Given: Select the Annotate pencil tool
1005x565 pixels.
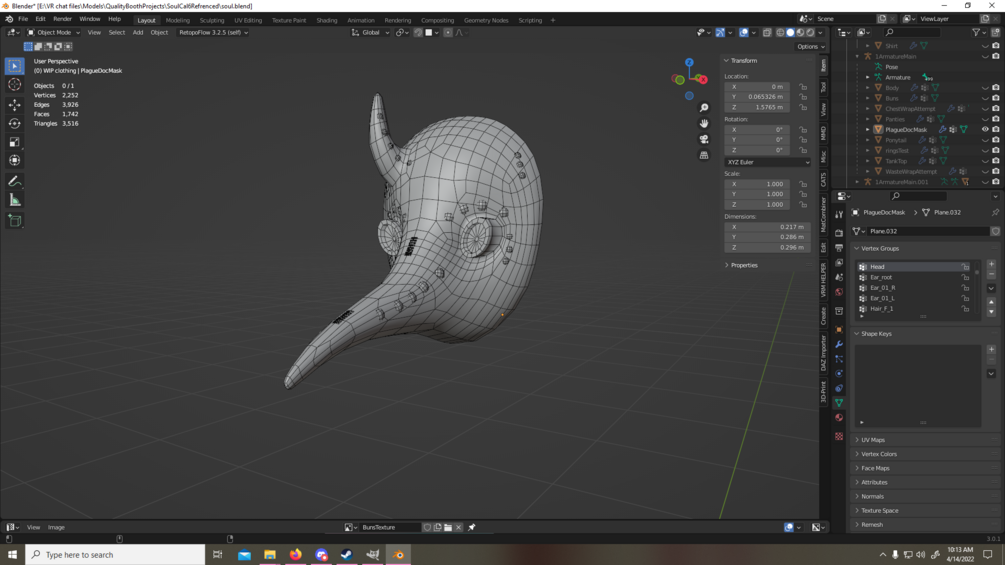Looking at the screenshot, I should (14, 181).
